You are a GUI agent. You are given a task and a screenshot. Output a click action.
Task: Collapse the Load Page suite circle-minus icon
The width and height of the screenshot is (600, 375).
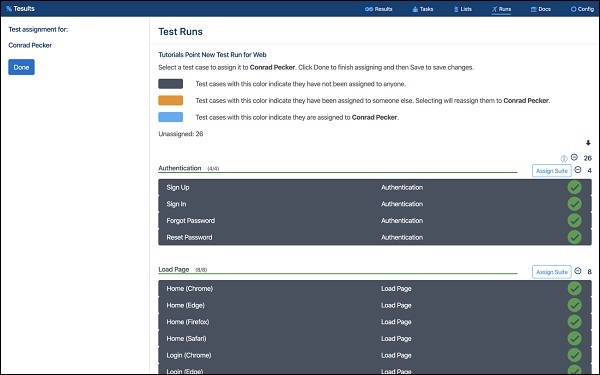[x=578, y=271]
